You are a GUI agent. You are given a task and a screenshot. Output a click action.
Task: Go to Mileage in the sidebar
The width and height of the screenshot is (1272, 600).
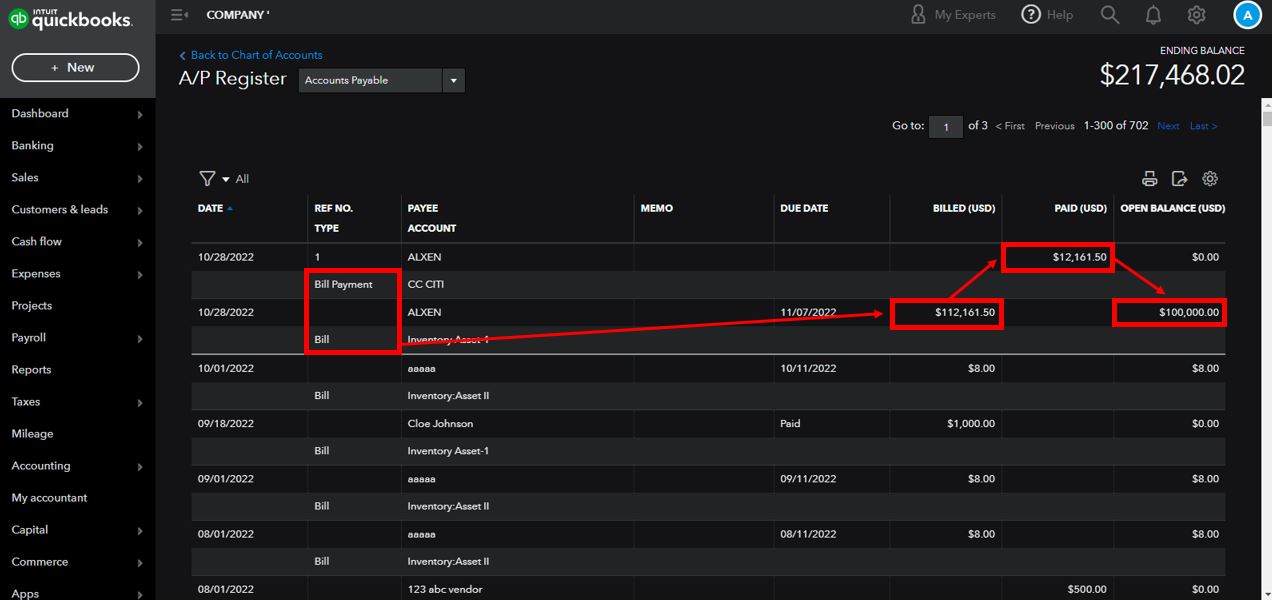(x=32, y=434)
